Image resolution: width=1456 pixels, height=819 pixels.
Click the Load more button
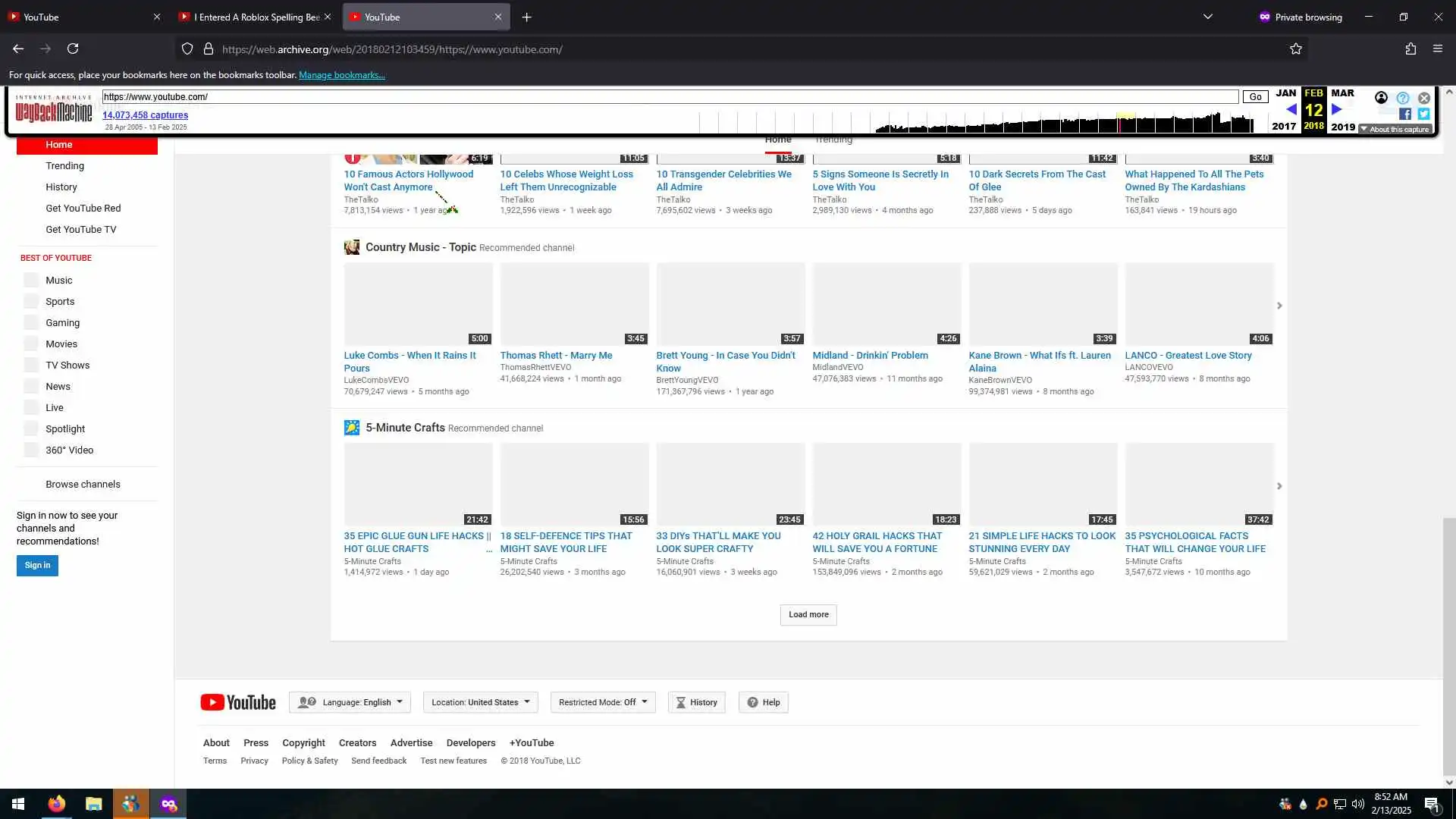pos(808,615)
